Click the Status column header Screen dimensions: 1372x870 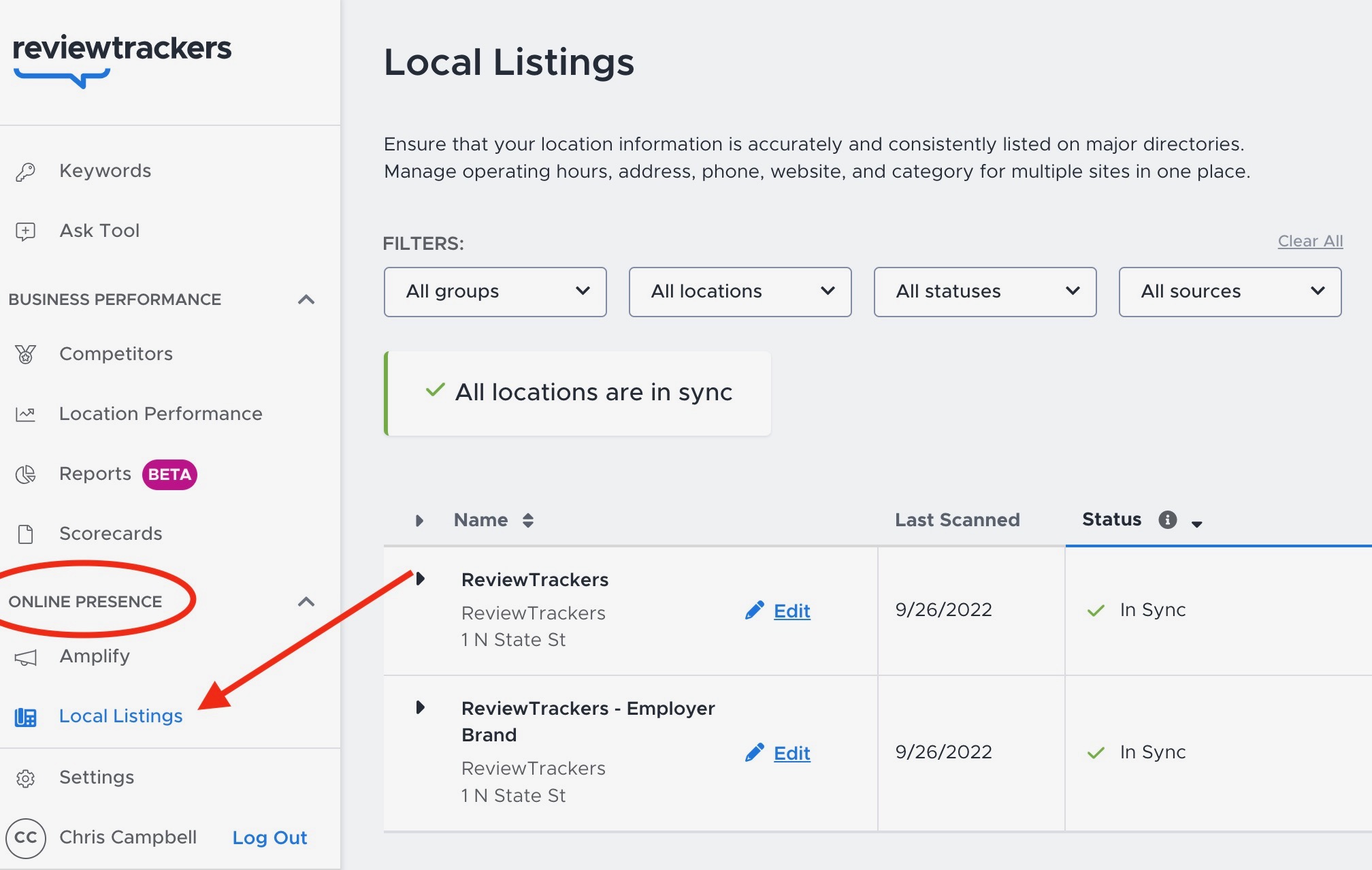(1112, 519)
